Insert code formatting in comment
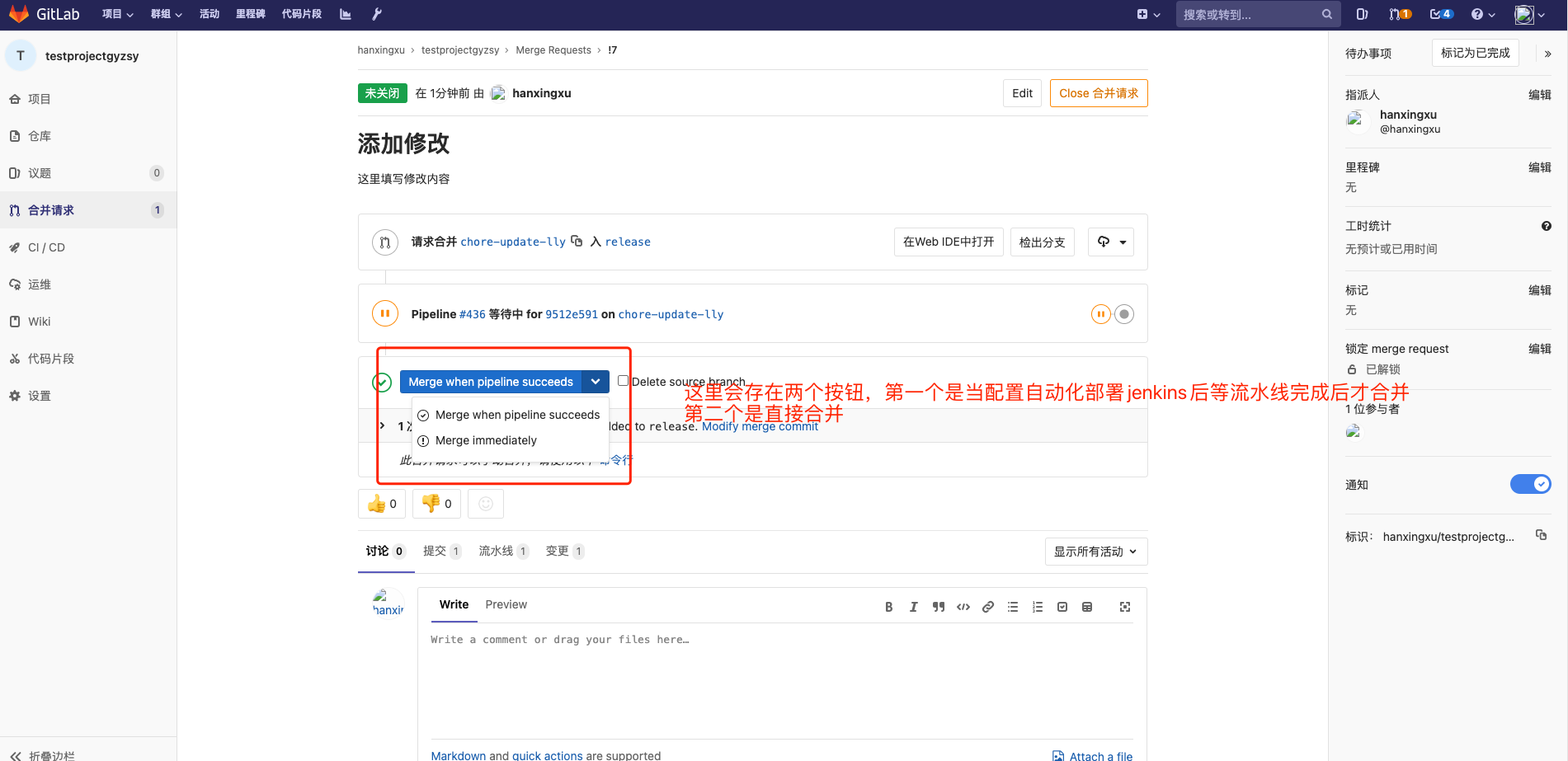This screenshot has height=761, width=1568. click(963, 607)
